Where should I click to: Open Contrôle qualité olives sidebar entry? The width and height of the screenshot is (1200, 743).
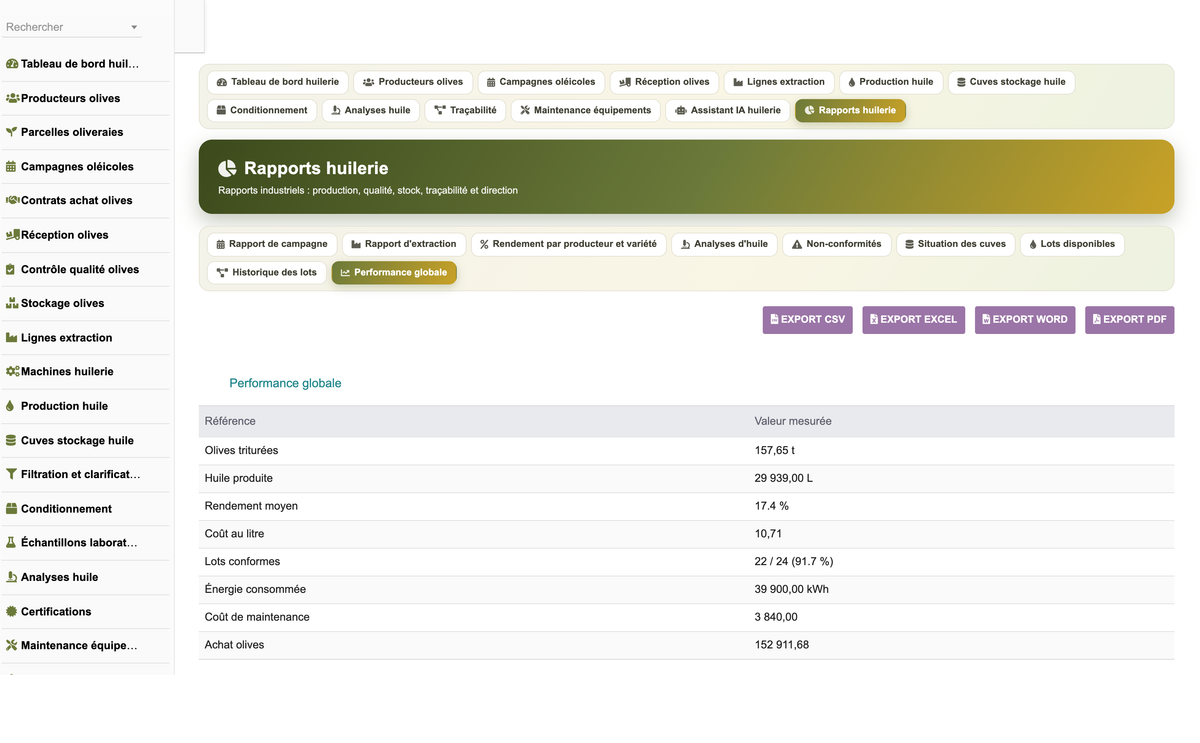pos(80,269)
